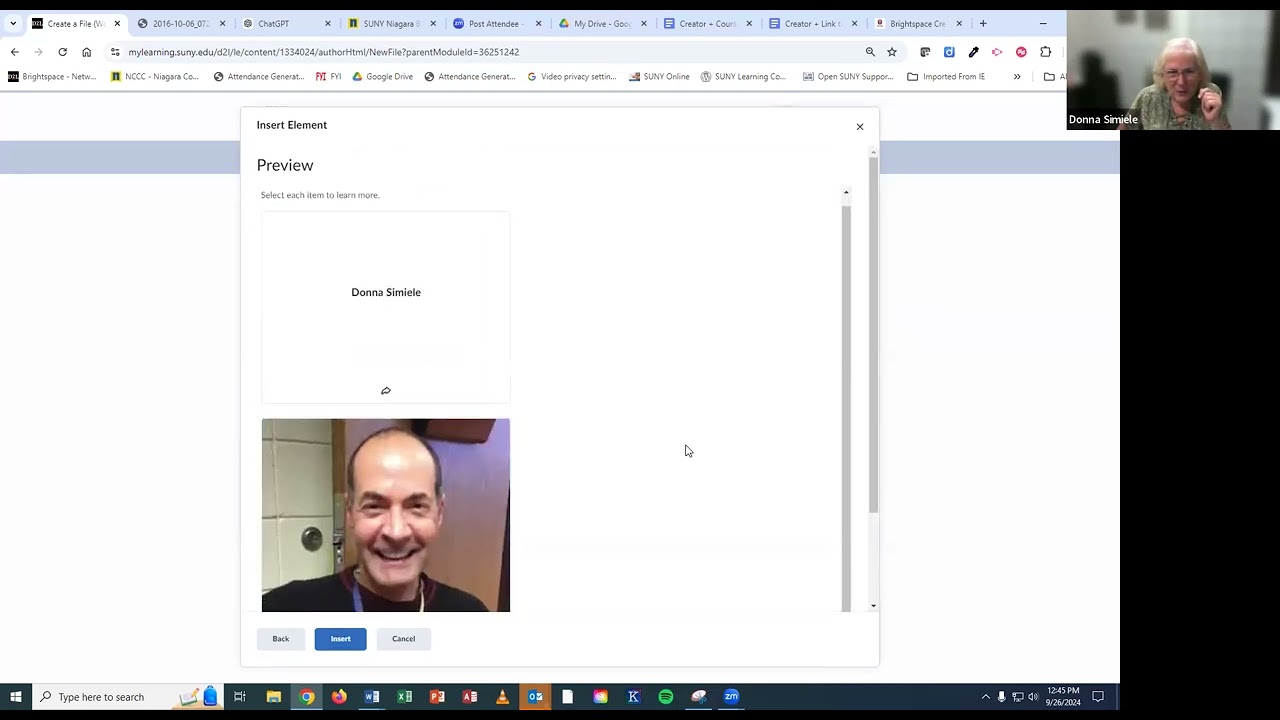The height and width of the screenshot is (720, 1280).
Task: Click the browser Home icon
Action: click(87, 52)
